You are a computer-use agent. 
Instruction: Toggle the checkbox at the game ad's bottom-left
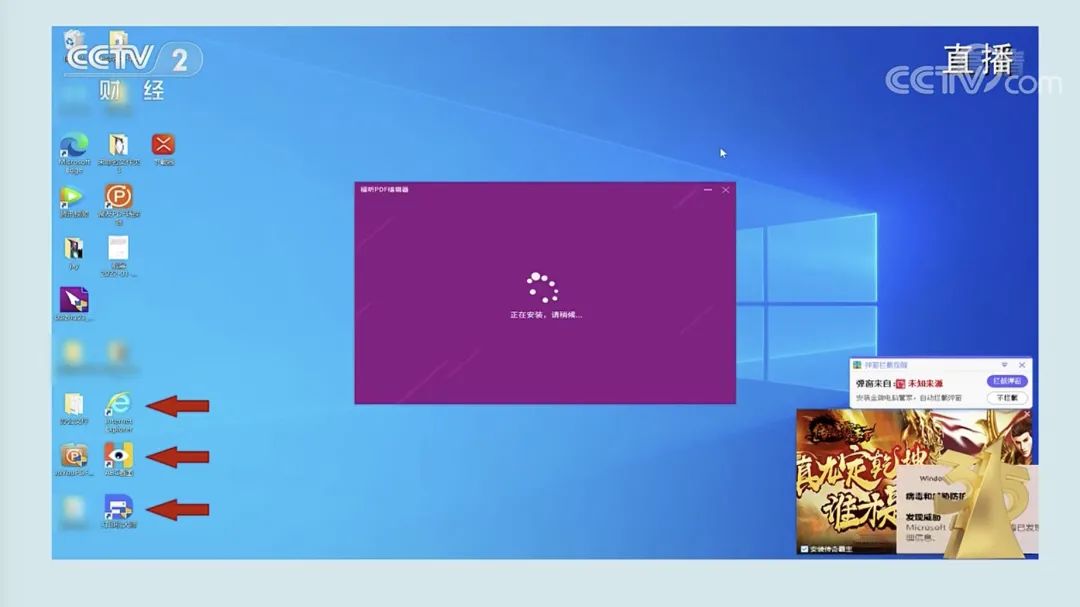click(803, 548)
